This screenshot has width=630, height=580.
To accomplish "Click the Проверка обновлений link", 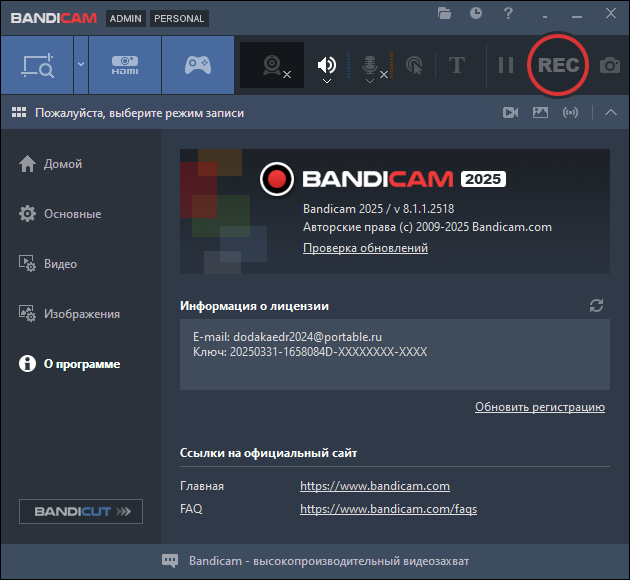I will click(365, 248).
